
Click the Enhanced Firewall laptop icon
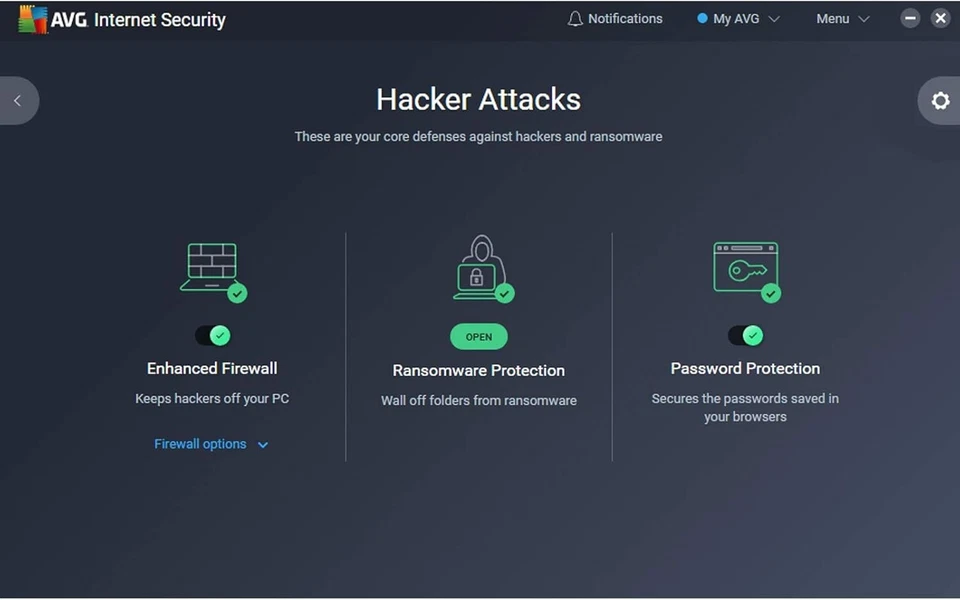click(211, 265)
